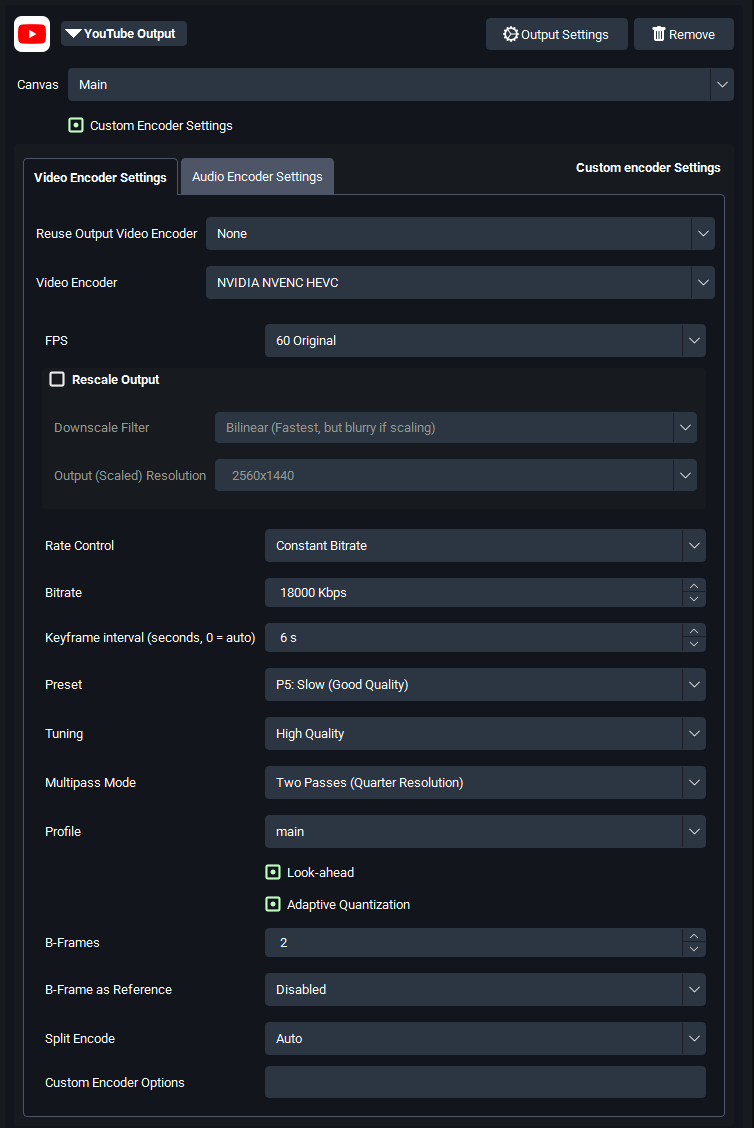Remove this YouTube output

tap(683, 35)
